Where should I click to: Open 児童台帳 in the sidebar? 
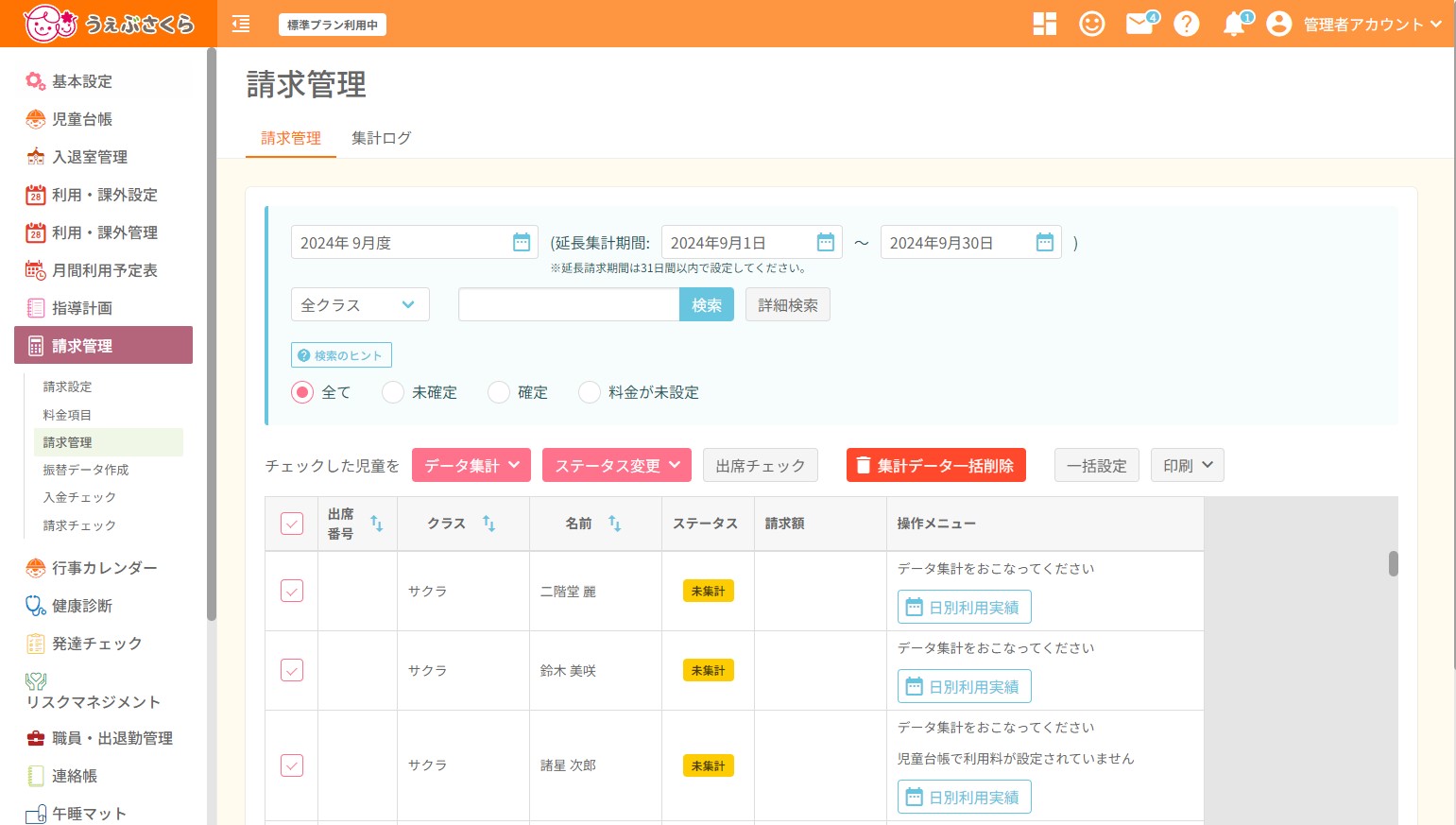click(104, 119)
